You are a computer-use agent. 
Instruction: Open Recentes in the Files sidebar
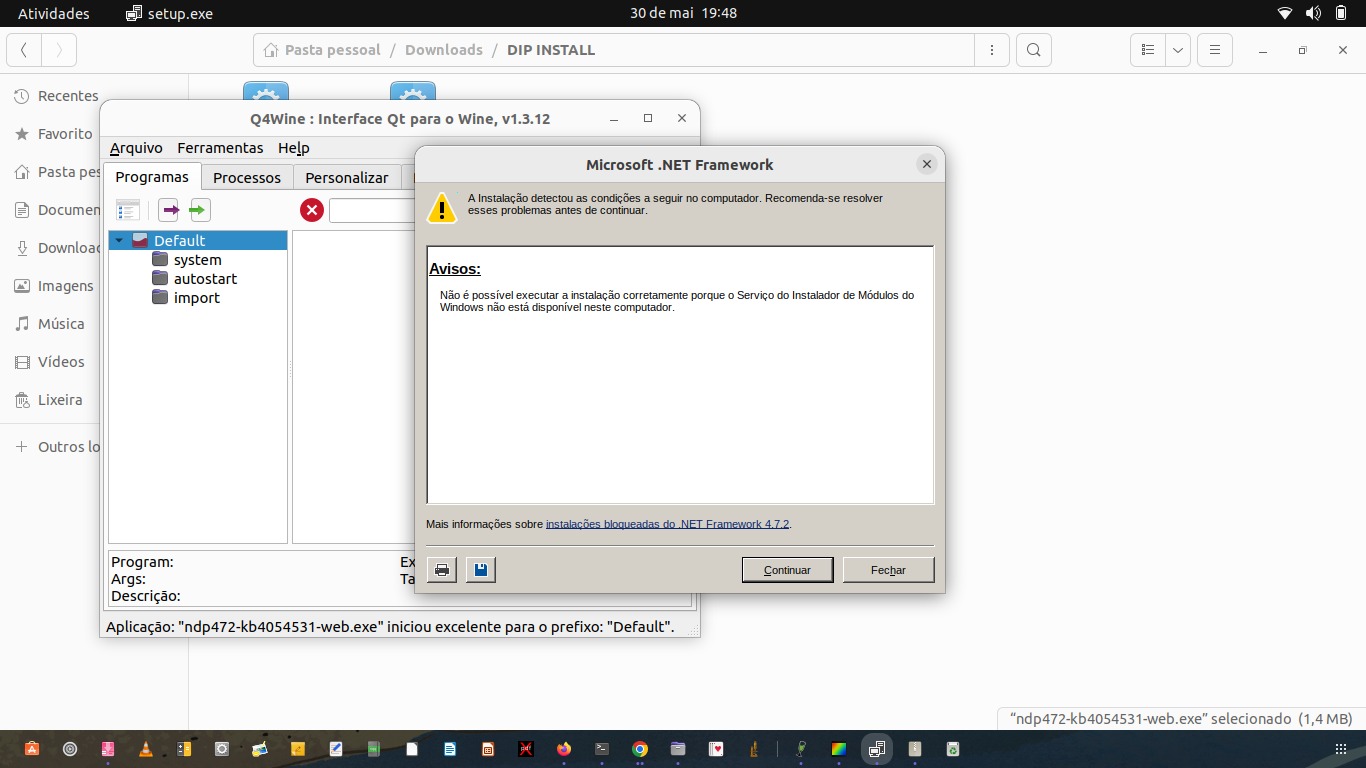pos(56,96)
